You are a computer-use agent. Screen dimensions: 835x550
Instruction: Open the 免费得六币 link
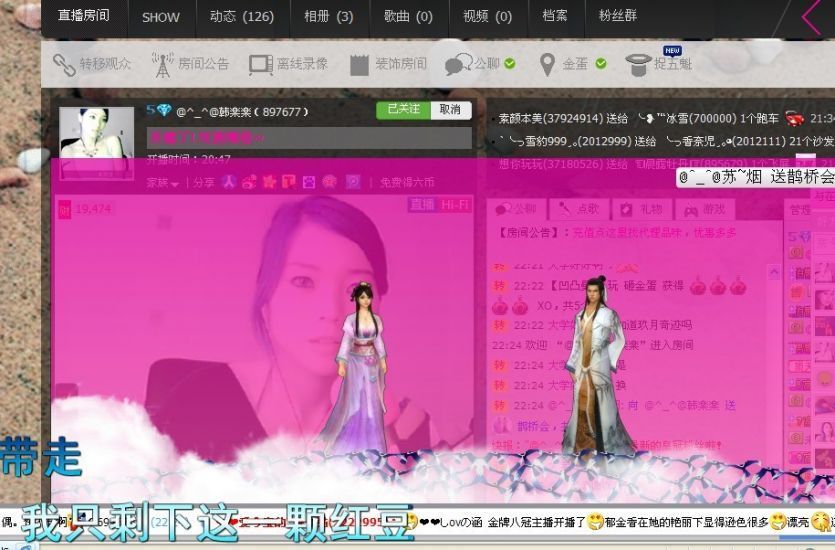(x=407, y=183)
